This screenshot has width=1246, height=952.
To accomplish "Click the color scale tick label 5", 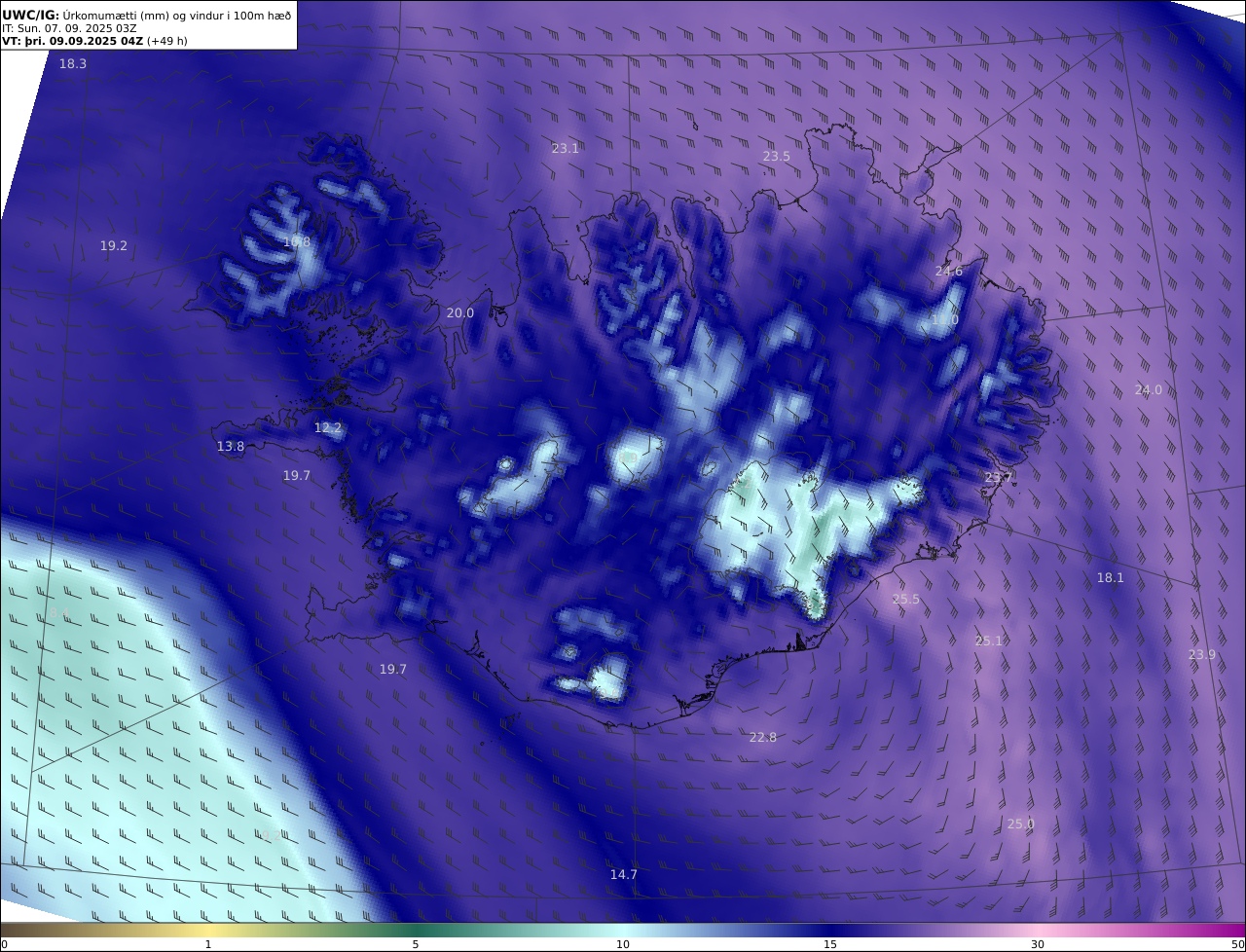I will pyautogui.click(x=416, y=944).
